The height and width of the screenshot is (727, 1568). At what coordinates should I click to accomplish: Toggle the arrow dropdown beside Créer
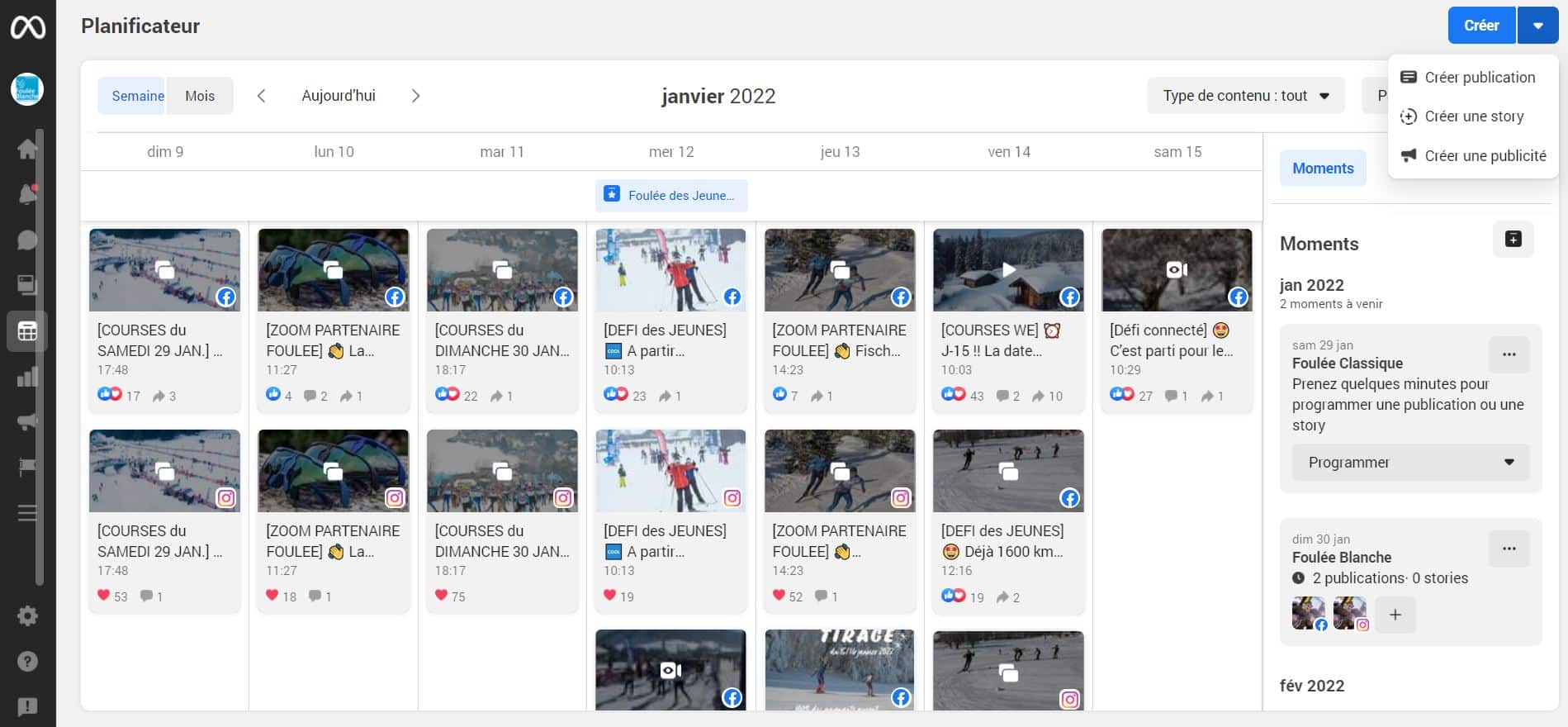pyautogui.click(x=1537, y=26)
